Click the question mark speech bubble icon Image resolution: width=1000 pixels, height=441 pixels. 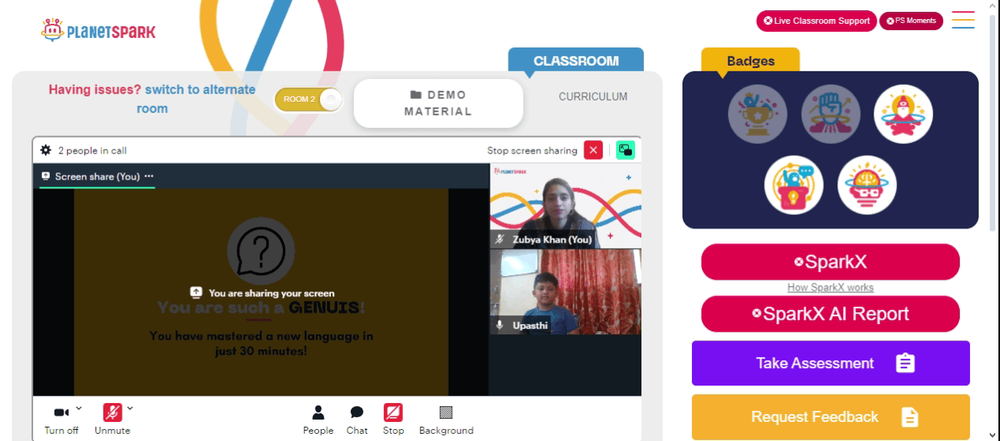click(261, 251)
